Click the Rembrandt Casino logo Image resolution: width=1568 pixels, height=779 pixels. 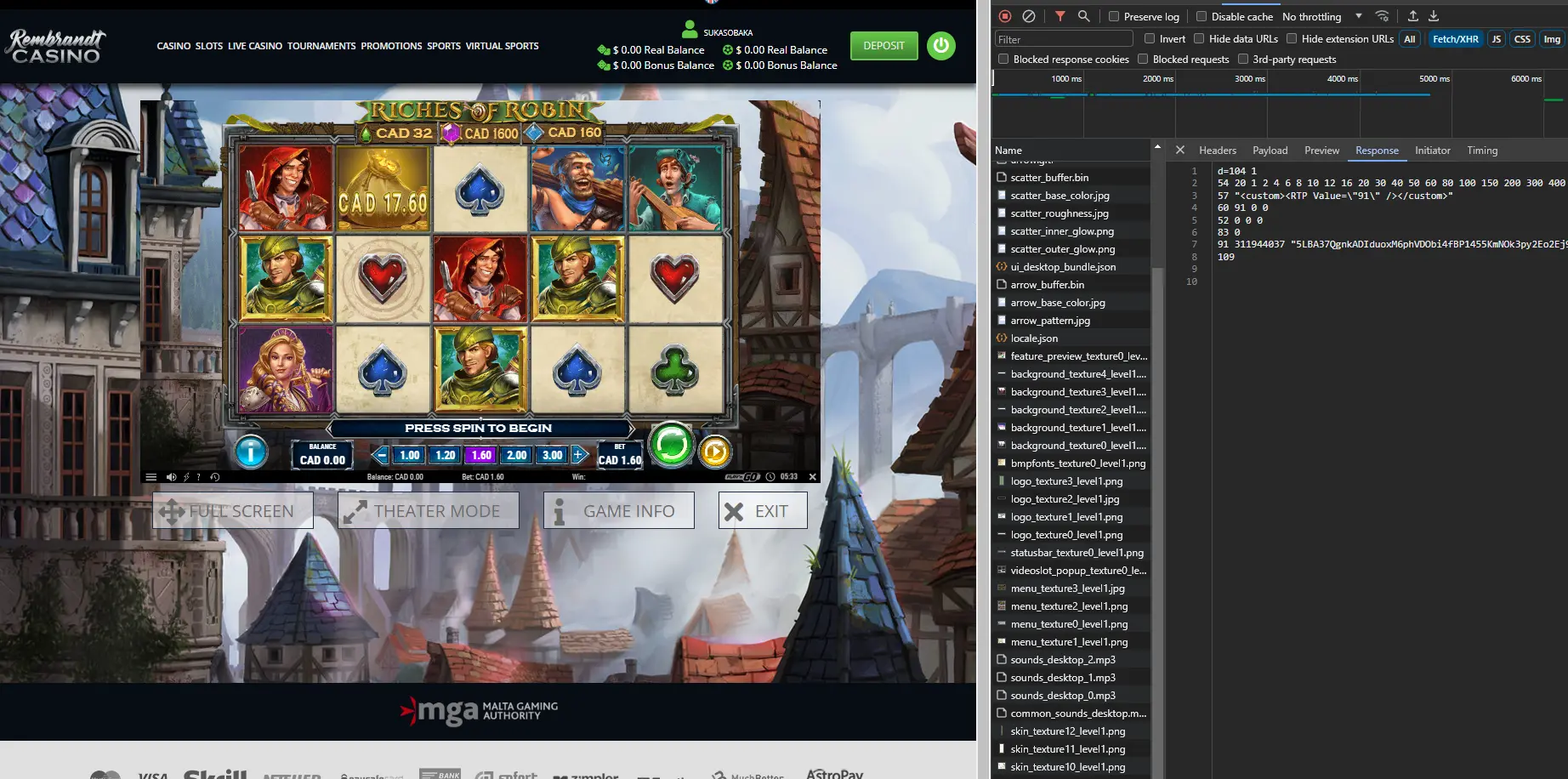[57, 46]
